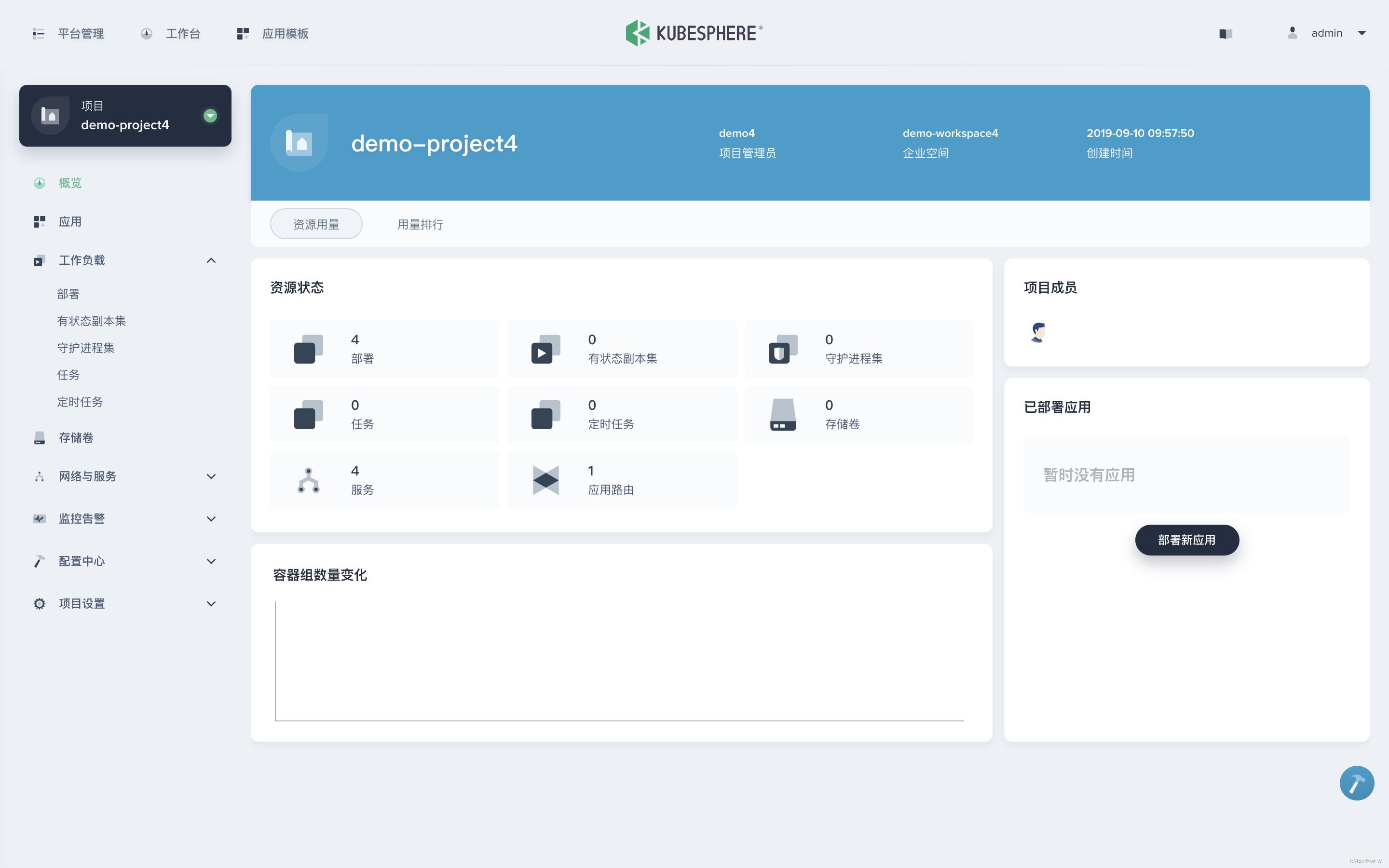Open the app routes (应用路由) card
Viewport: 1389px width, 868px height.
(621, 480)
